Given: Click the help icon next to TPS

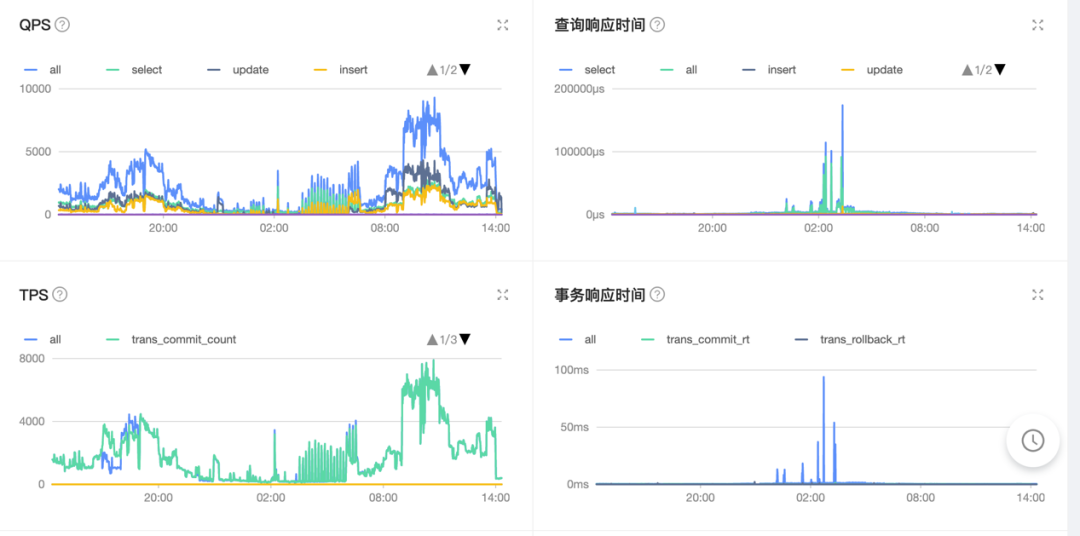Looking at the screenshot, I should click(x=60, y=294).
